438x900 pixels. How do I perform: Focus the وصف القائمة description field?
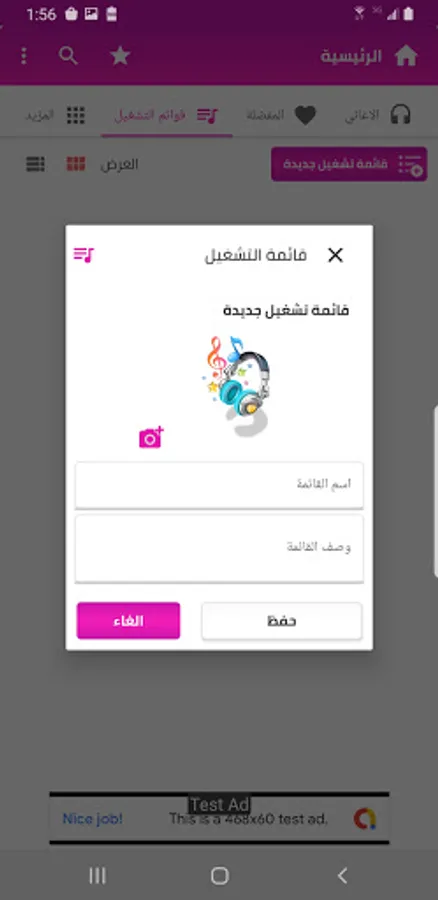pyautogui.click(x=219, y=548)
